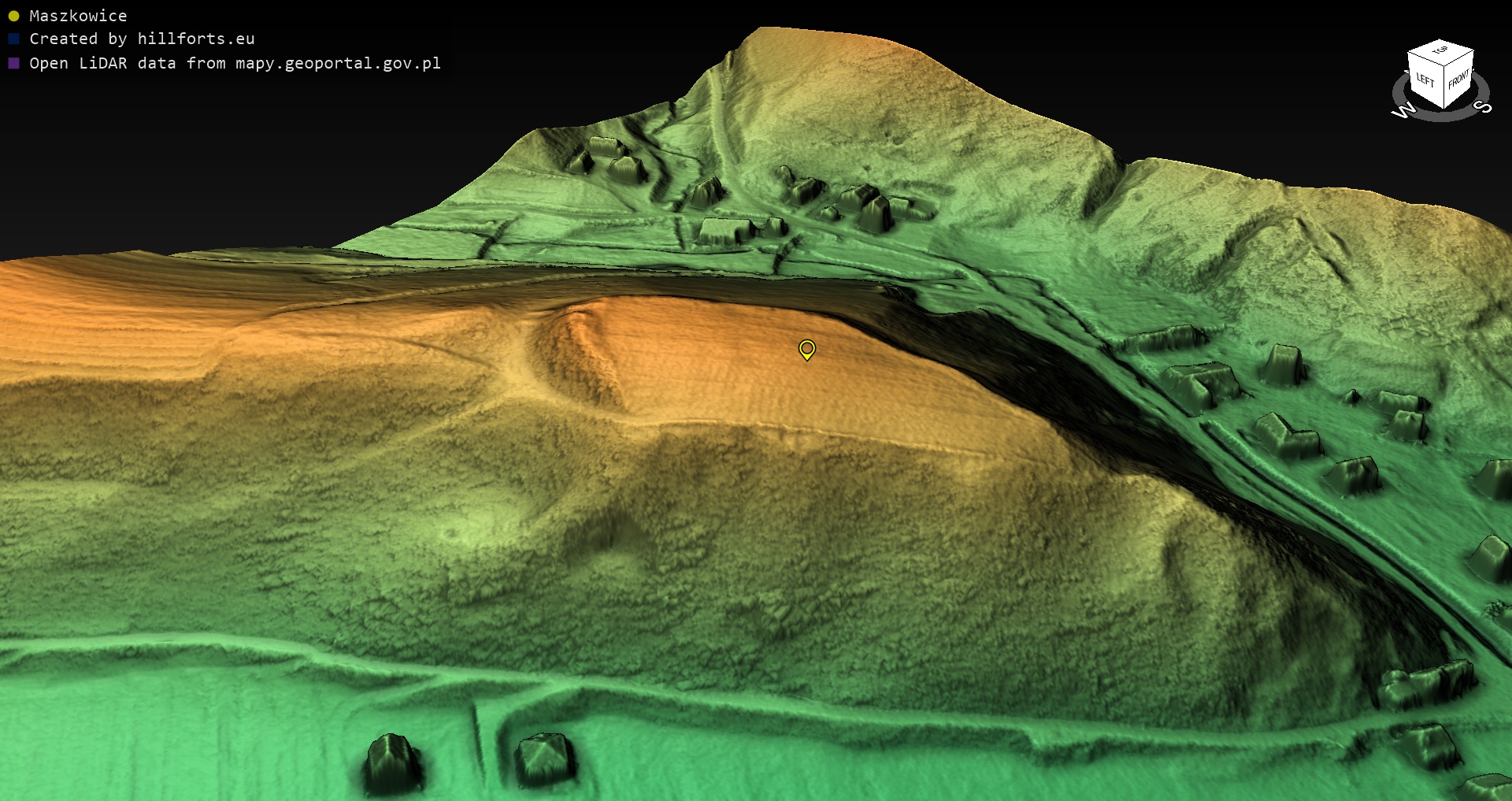Viewport: 1512px width, 801px height.
Task: Click the gray compass ring under the cube
Action: pos(1440,115)
